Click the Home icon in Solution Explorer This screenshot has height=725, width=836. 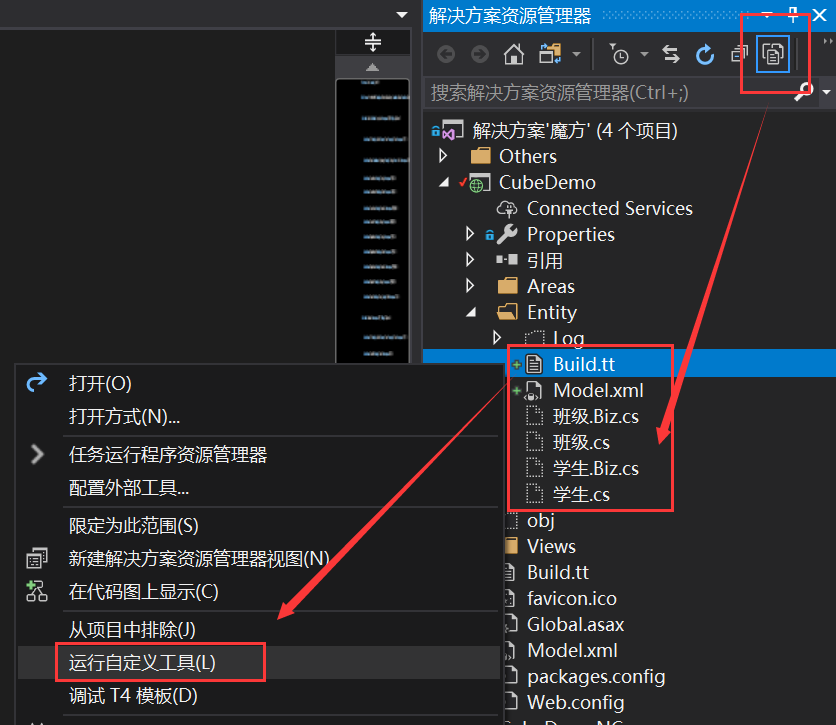point(513,55)
